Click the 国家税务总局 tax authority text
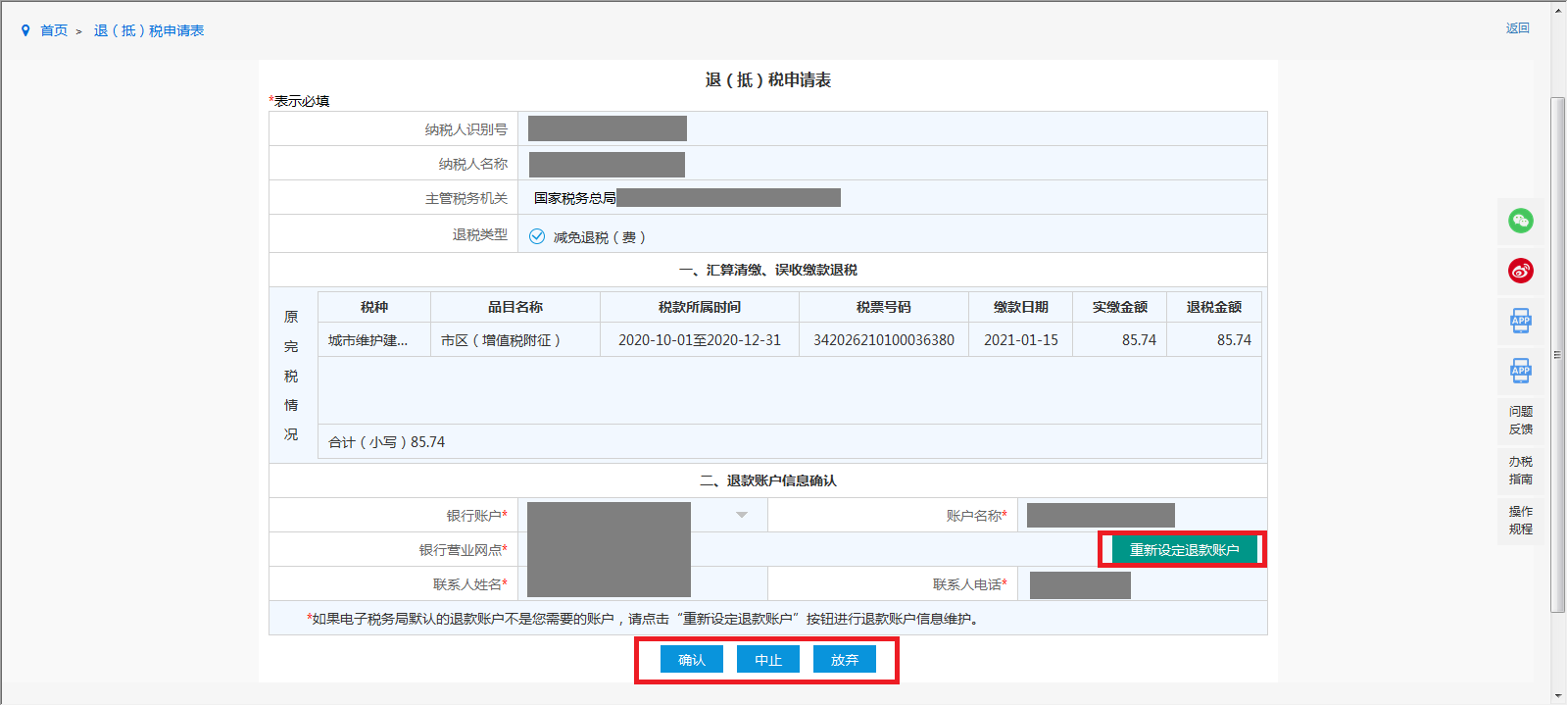The width and height of the screenshot is (1568, 706). coord(575,198)
